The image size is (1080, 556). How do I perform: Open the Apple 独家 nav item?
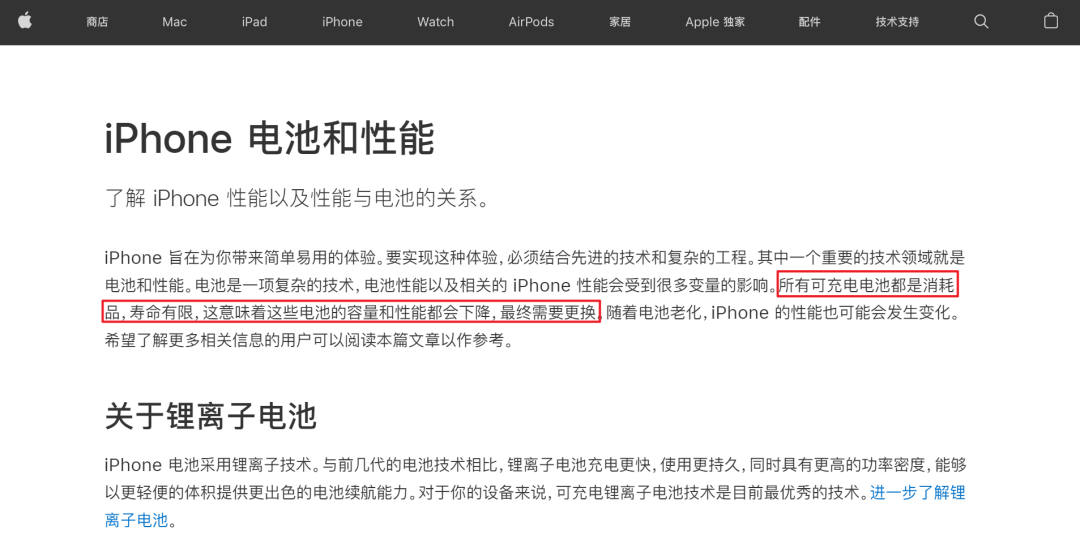pos(715,22)
